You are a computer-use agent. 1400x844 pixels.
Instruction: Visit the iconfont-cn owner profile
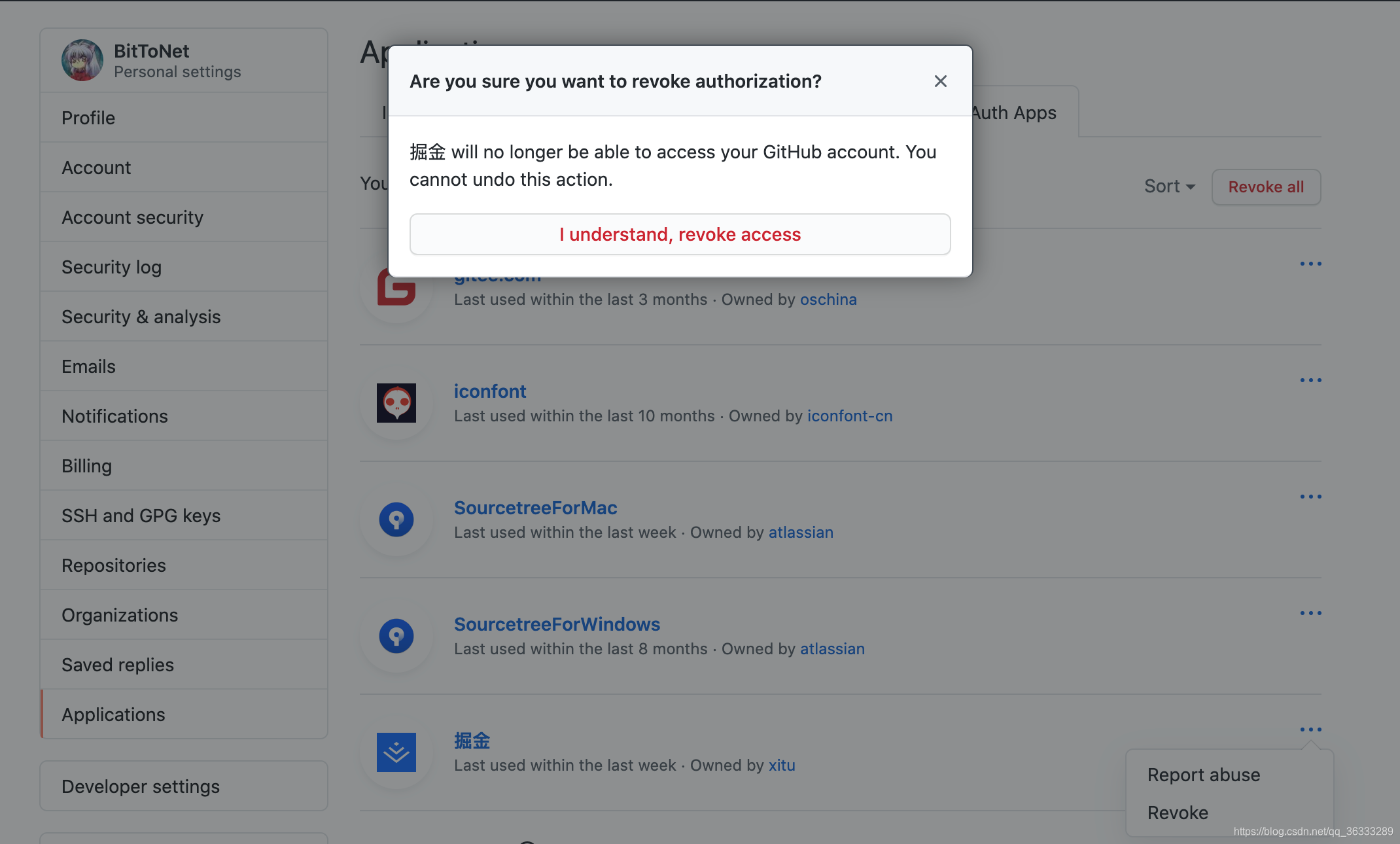850,415
